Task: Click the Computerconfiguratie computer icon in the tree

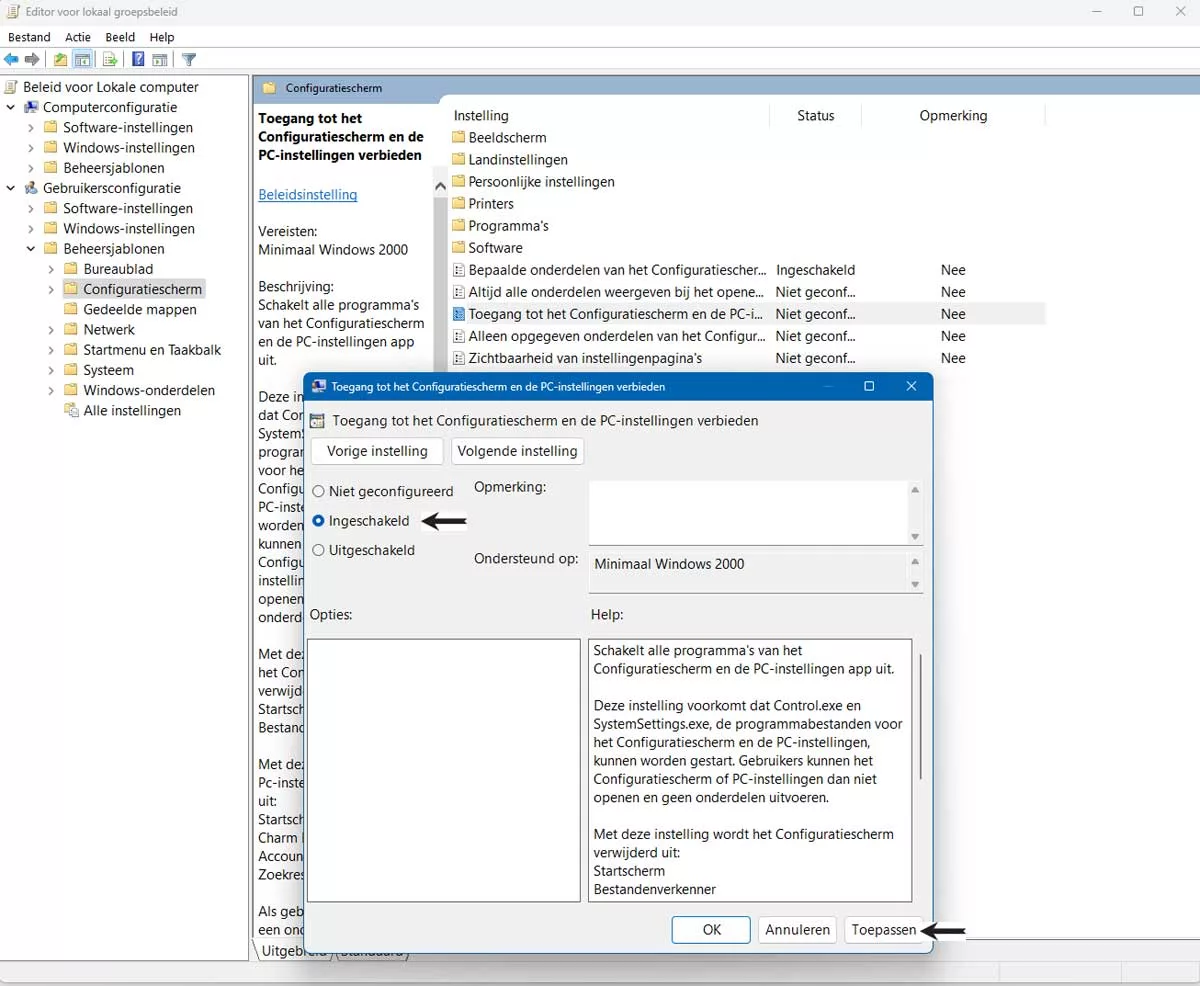Action: pos(31,107)
